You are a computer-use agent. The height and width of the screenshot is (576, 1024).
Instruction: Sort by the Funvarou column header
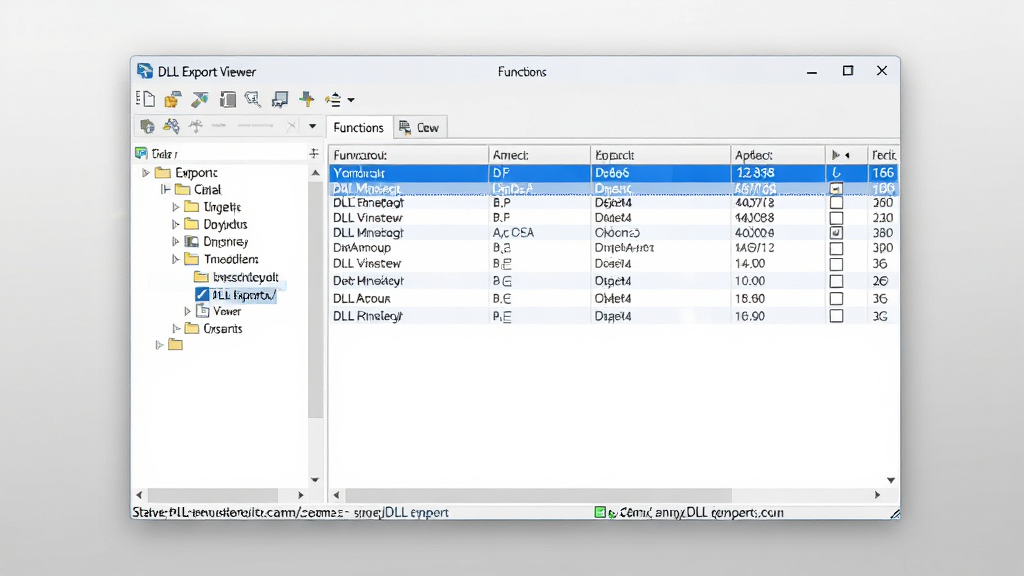[408, 155]
